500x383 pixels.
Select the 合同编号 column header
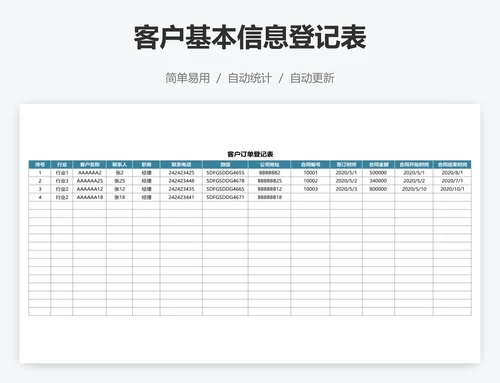point(310,164)
